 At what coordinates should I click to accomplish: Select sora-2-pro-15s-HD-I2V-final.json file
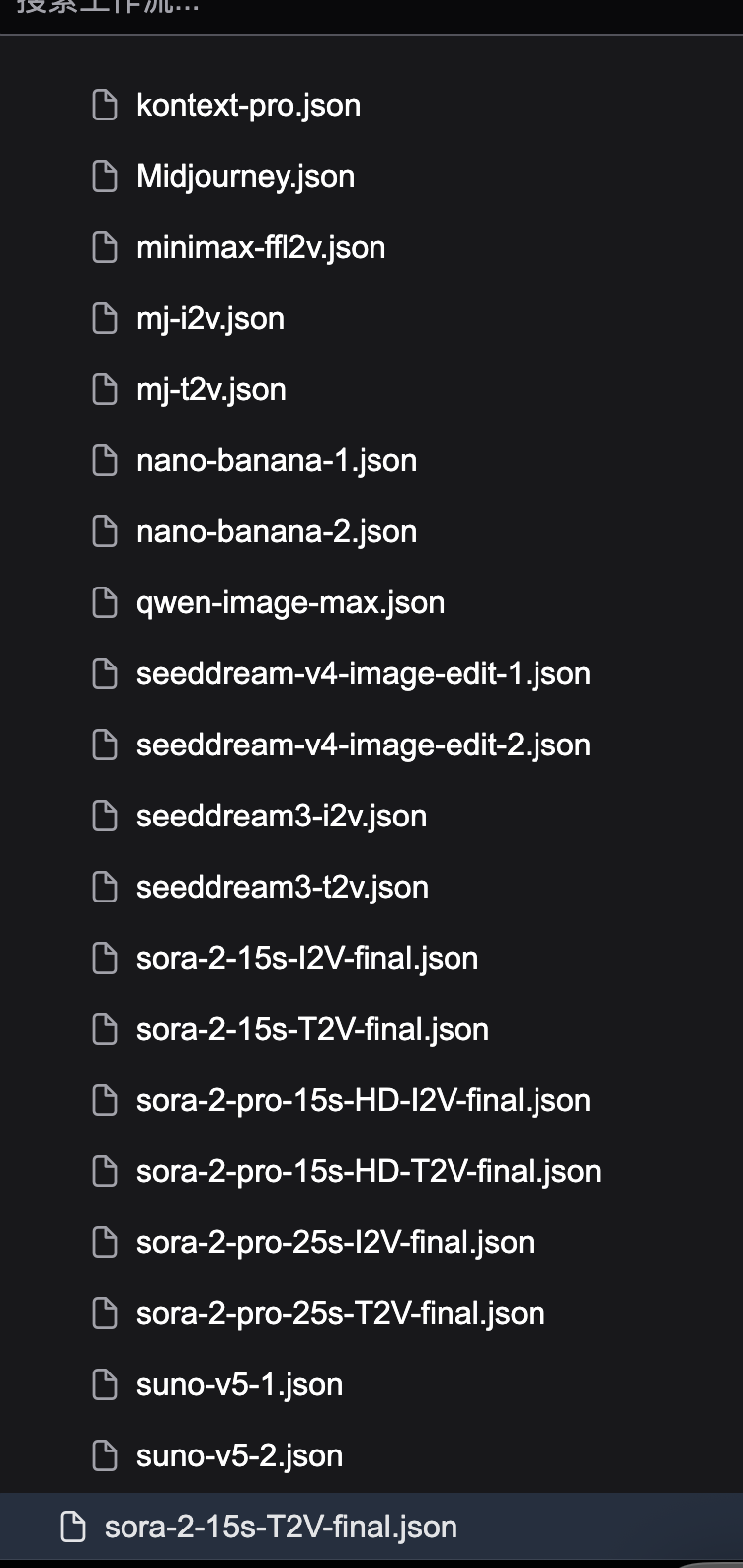[363, 1100]
